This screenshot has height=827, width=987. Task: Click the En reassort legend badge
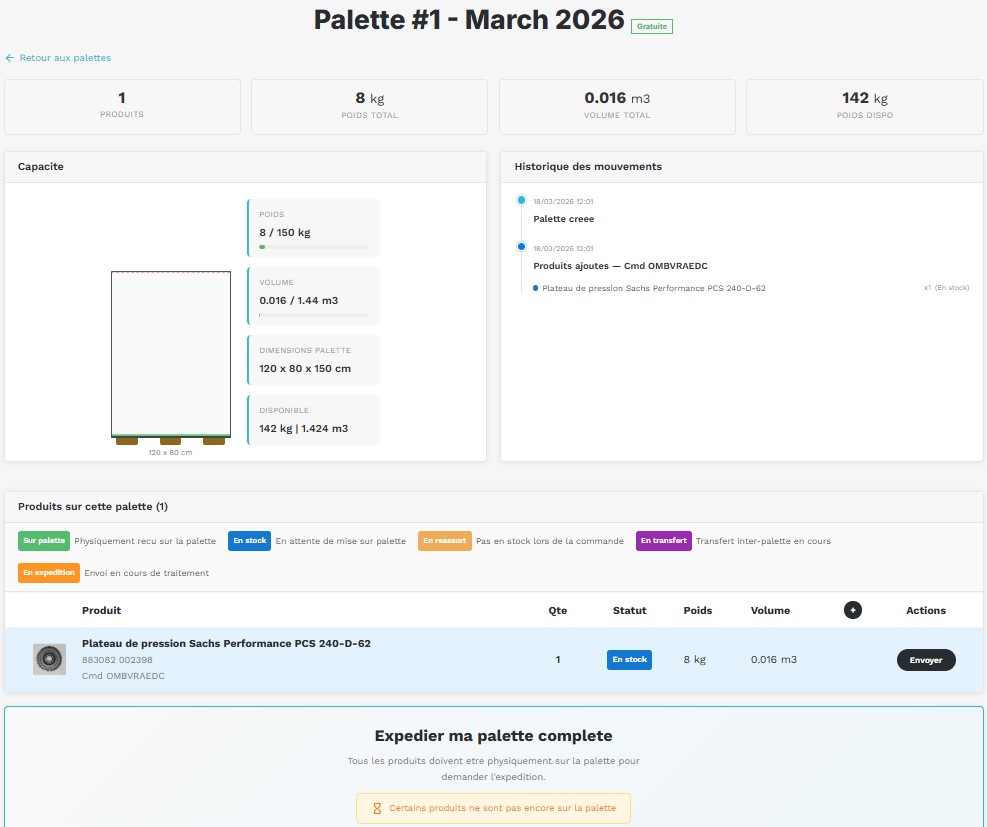(x=444, y=541)
